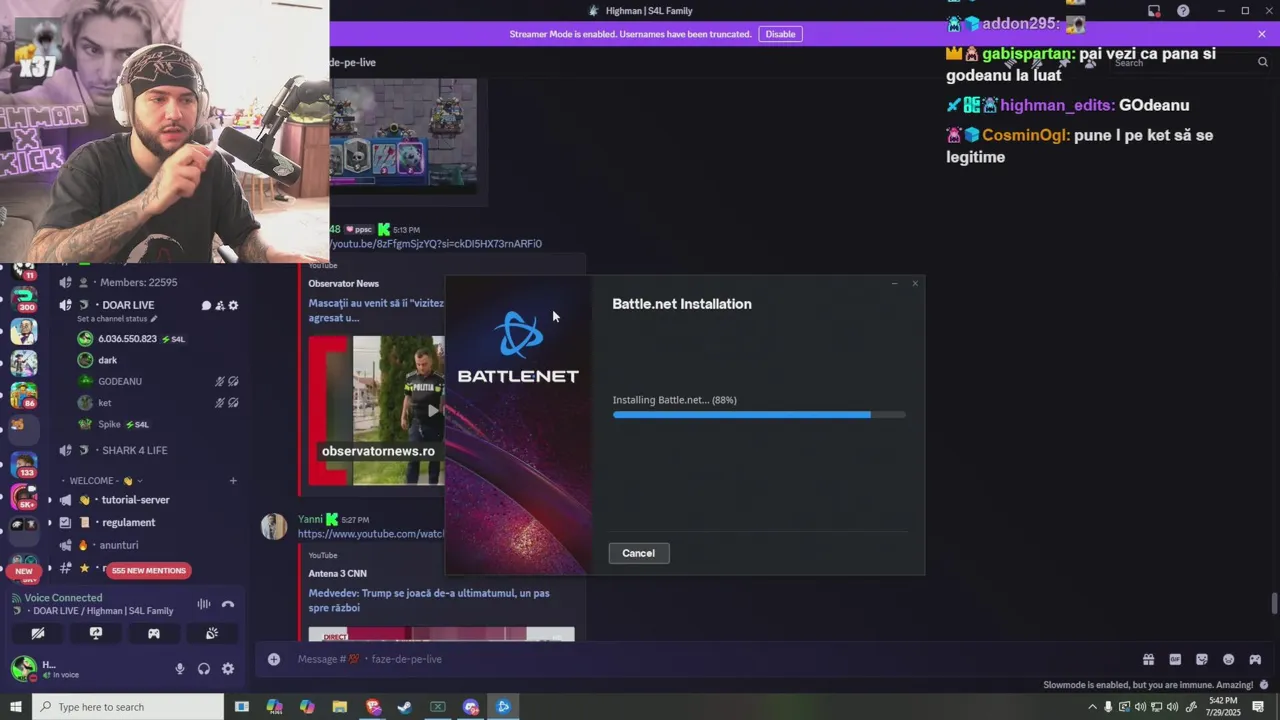1280x720 pixels.
Task: Edit the 'Set a channel status' pencil
Action: pos(154,319)
